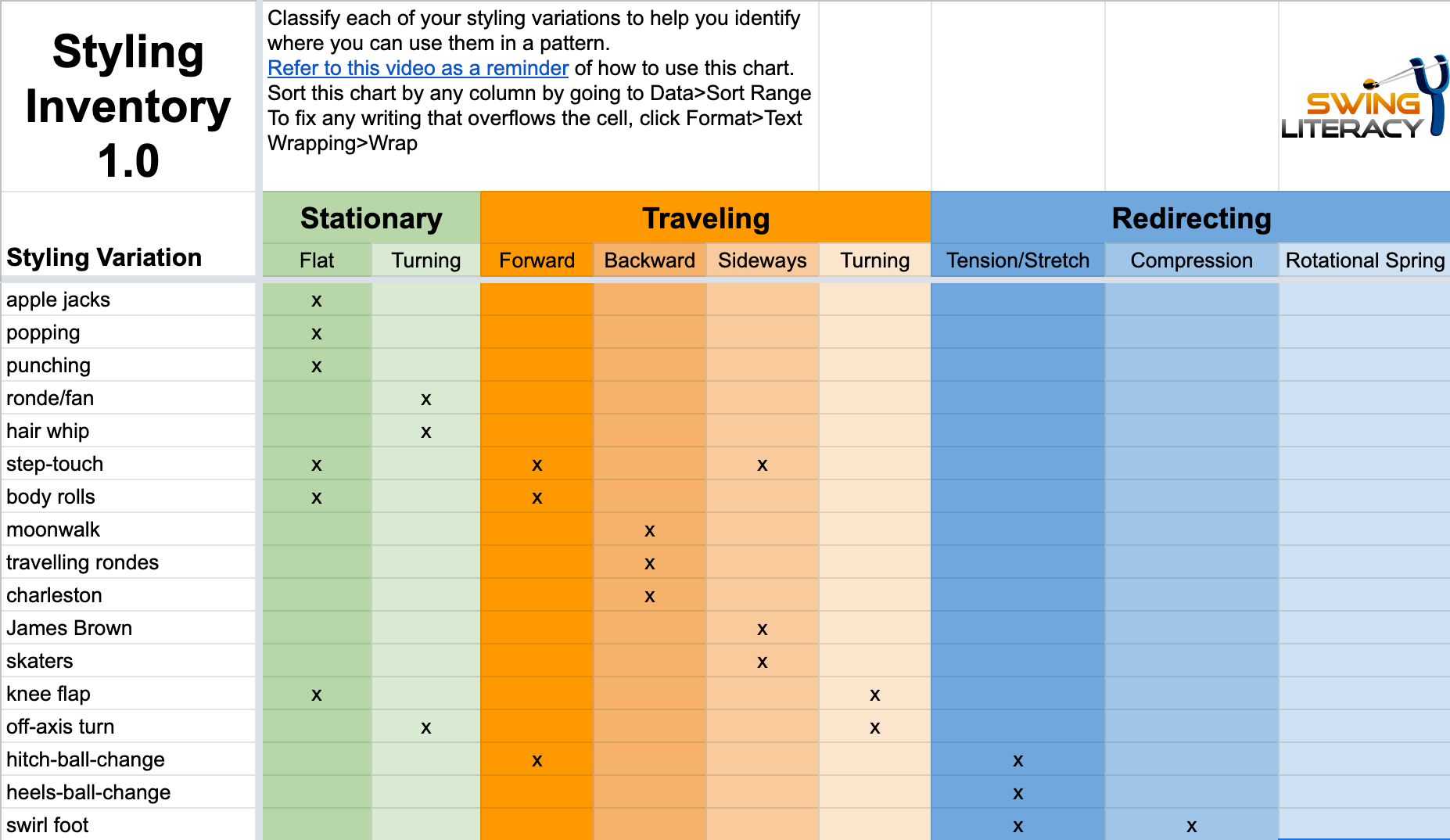
Task: Select the Traveling header cell
Action: (x=705, y=218)
